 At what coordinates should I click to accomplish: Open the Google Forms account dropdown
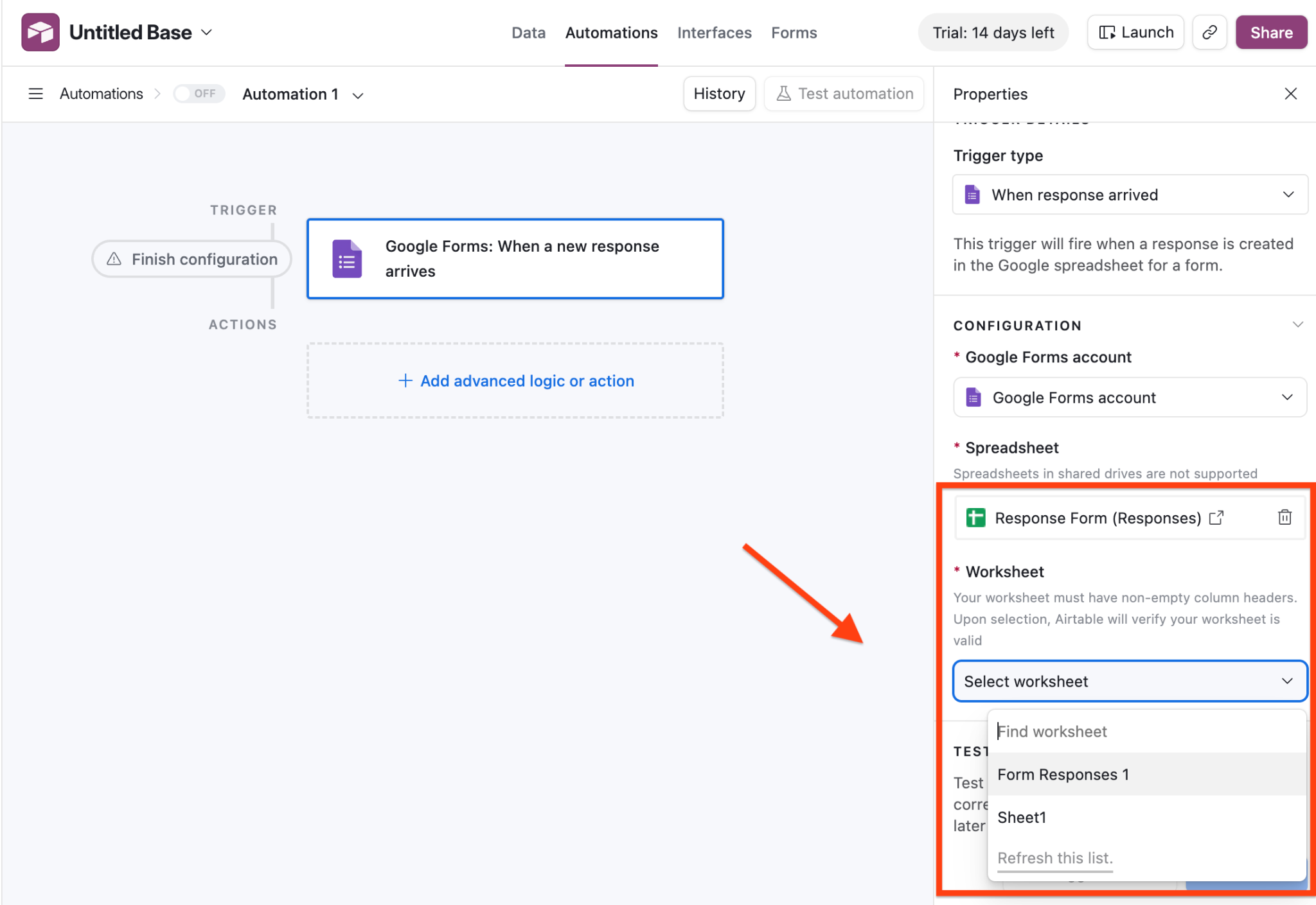[x=1129, y=397]
